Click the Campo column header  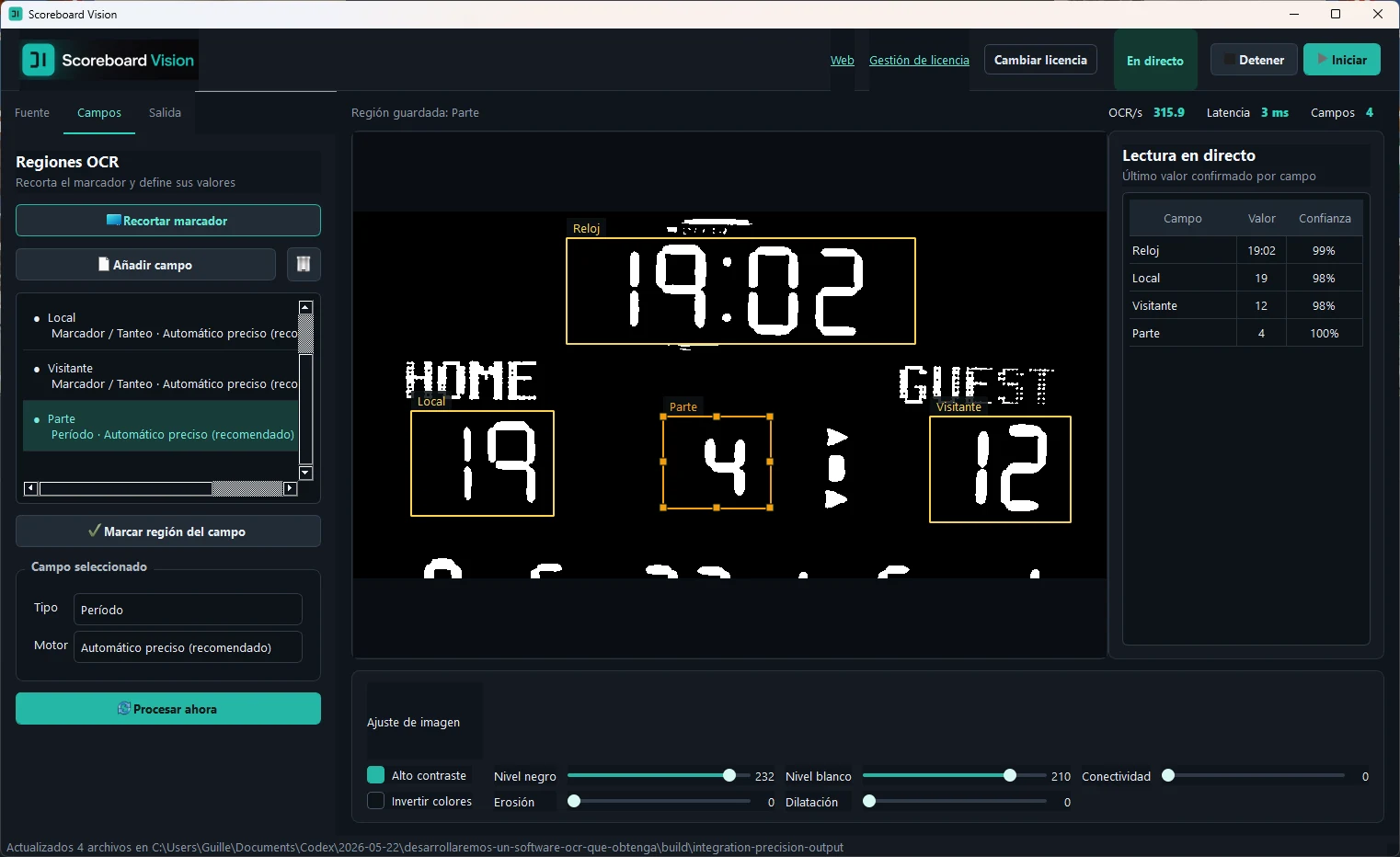coord(1183,218)
